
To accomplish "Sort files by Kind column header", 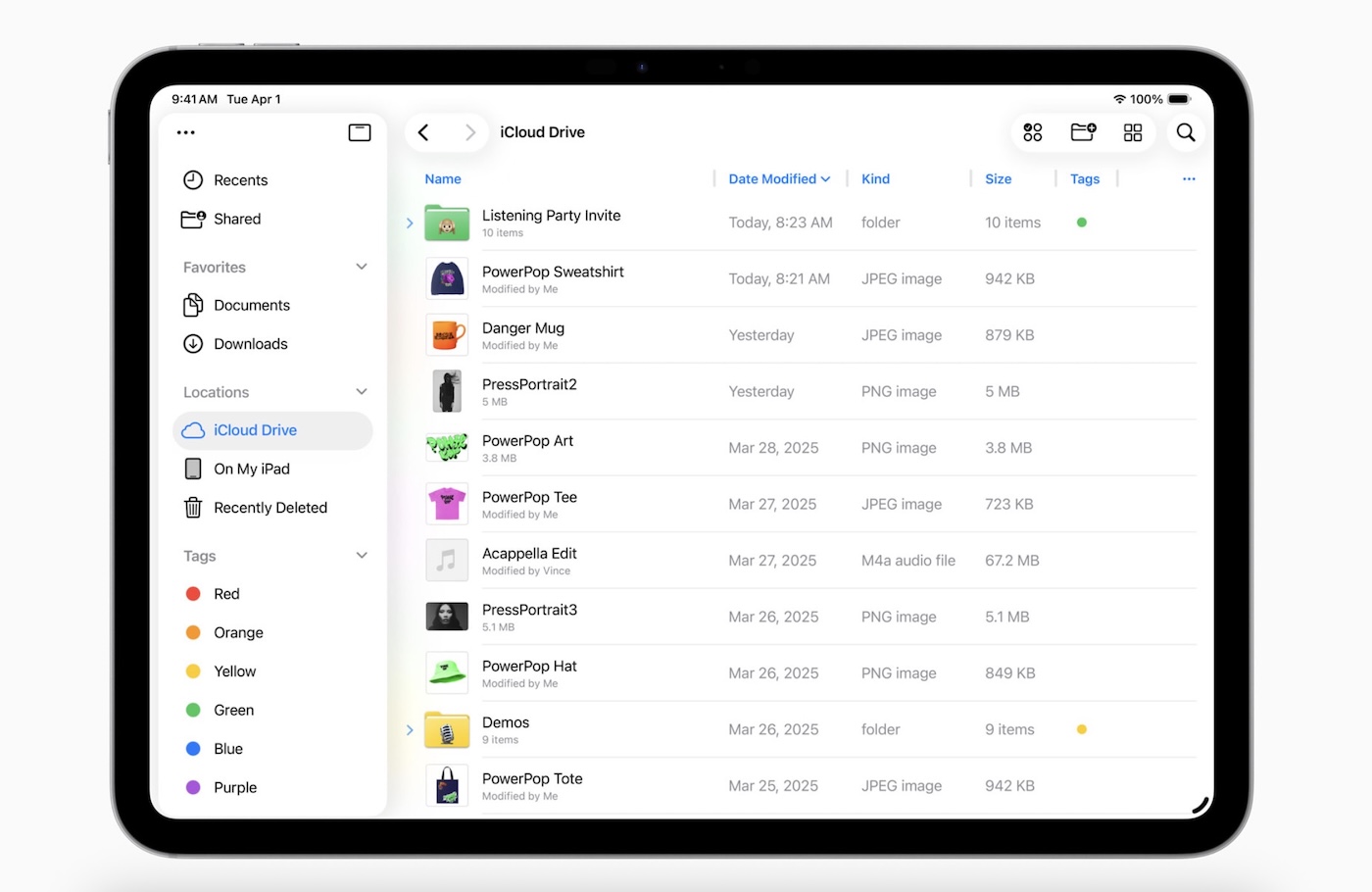I will (875, 179).
